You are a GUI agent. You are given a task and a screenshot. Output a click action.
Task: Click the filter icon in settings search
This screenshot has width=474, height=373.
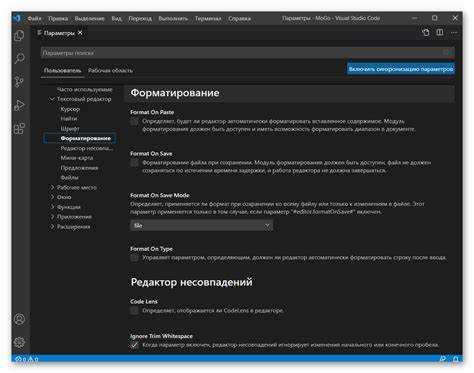[447, 53]
